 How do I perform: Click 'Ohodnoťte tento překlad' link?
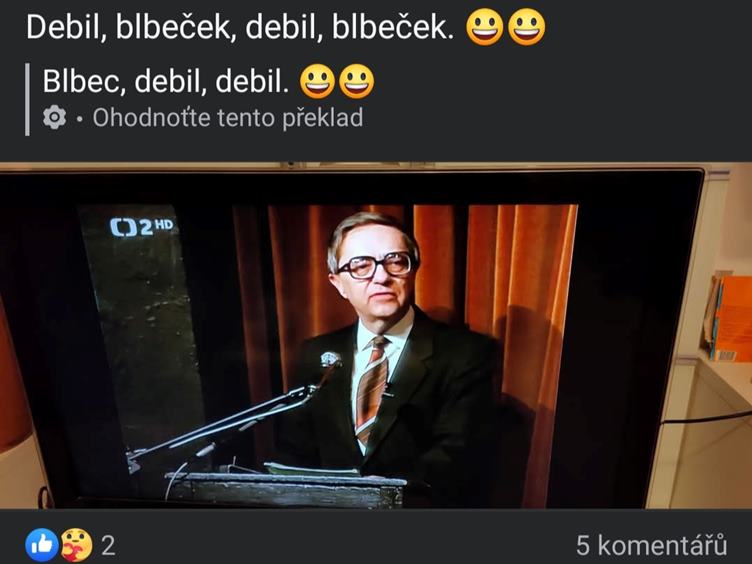coord(228,118)
